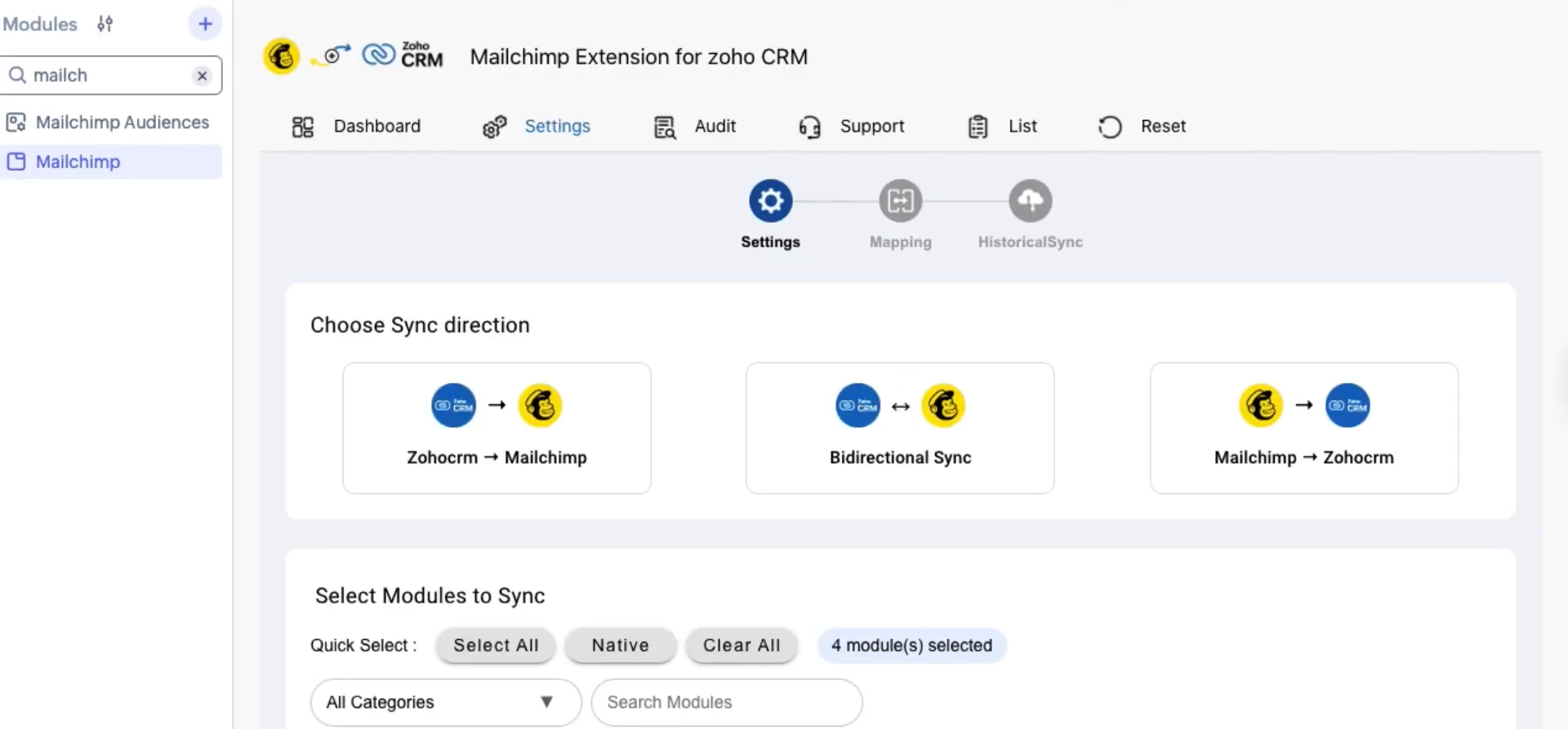Click the Clear All button
The height and width of the screenshot is (729, 1568).
[742, 646]
